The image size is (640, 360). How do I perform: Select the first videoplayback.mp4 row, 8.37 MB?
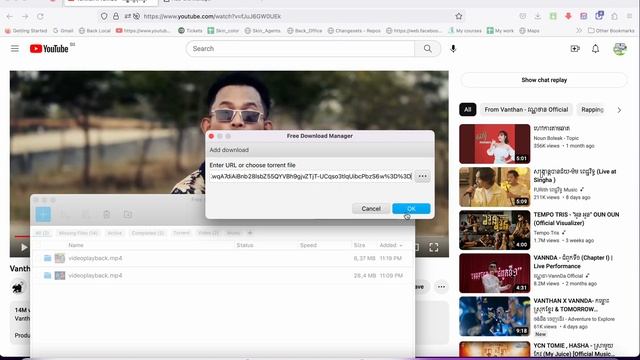(222, 258)
